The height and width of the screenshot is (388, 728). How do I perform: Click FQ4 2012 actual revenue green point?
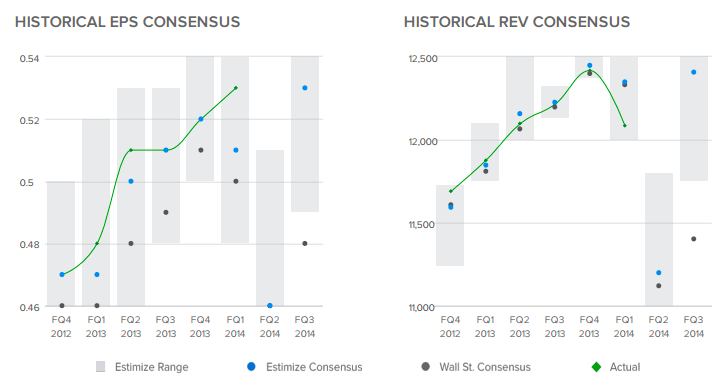point(450,191)
